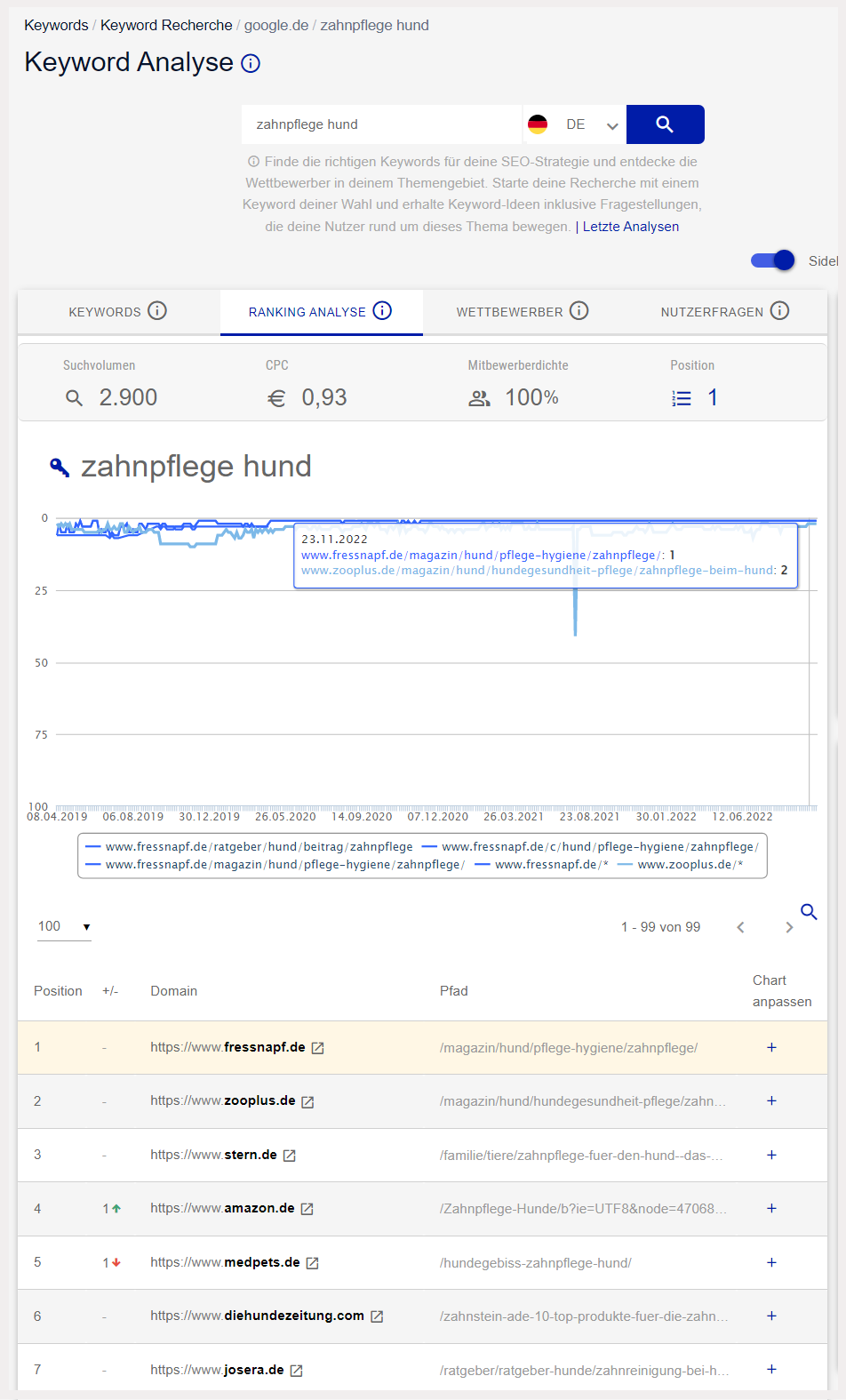
Task: Add amazon.de row to chart
Action: (771, 1208)
